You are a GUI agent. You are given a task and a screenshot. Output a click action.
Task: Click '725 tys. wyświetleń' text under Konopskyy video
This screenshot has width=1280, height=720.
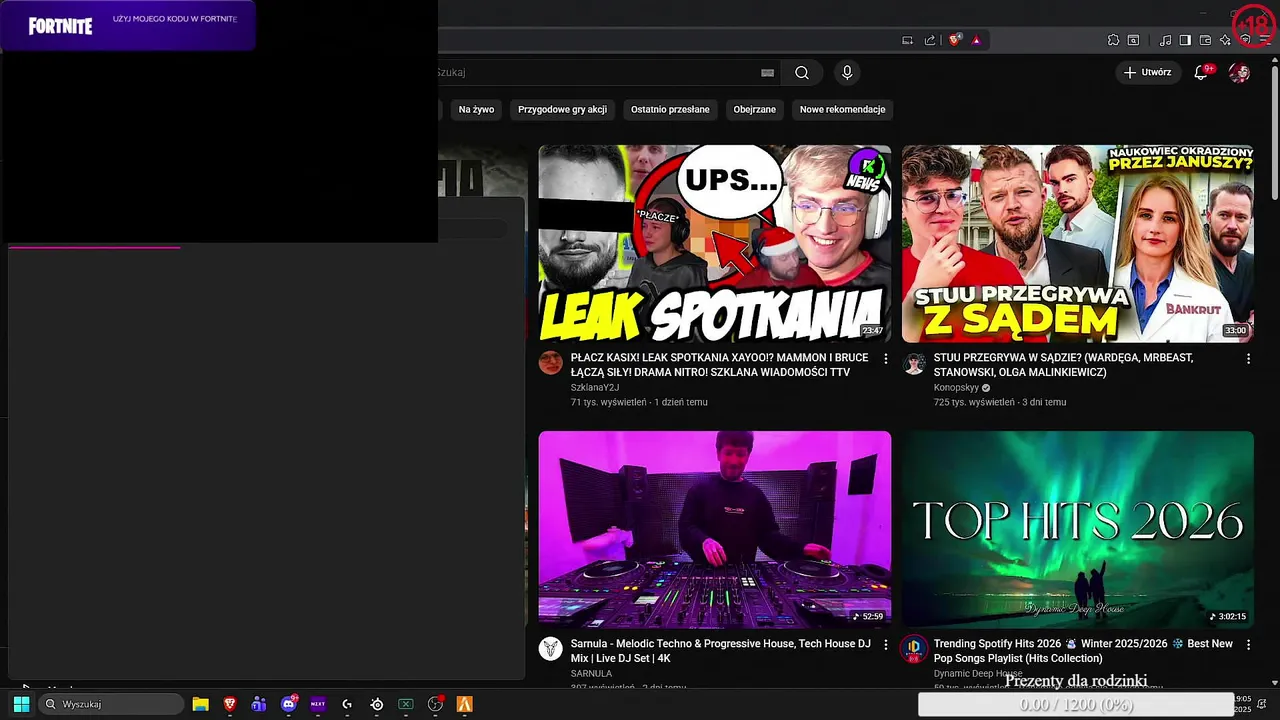pos(974,402)
